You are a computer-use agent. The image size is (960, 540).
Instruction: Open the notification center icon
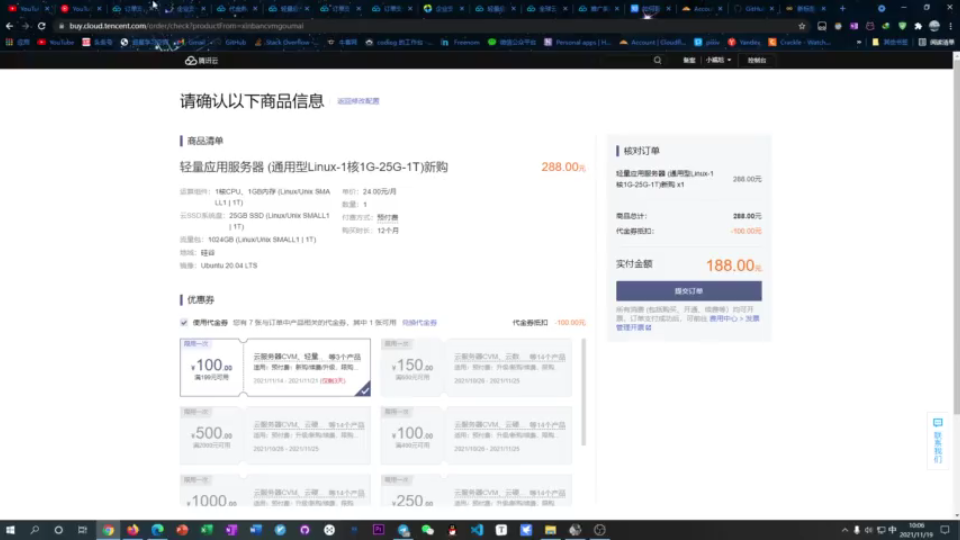pyautogui.click(x=945, y=530)
